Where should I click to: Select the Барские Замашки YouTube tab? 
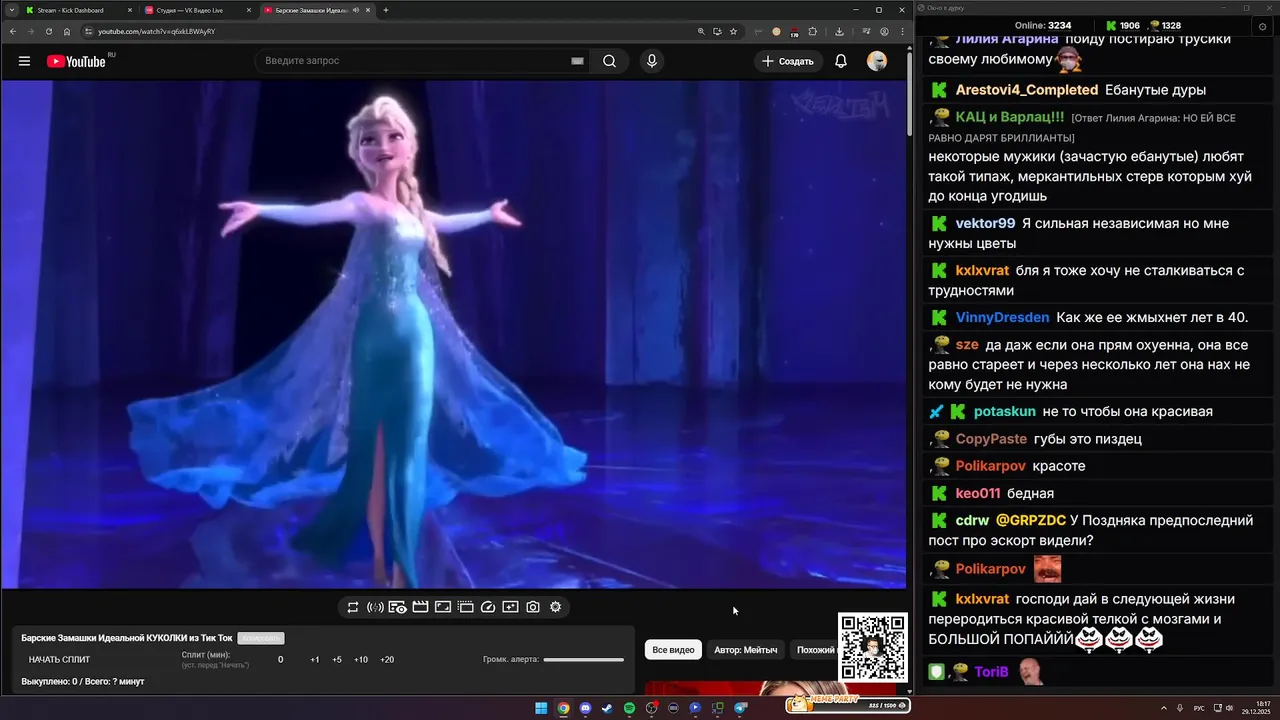pyautogui.click(x=317, y=10)
